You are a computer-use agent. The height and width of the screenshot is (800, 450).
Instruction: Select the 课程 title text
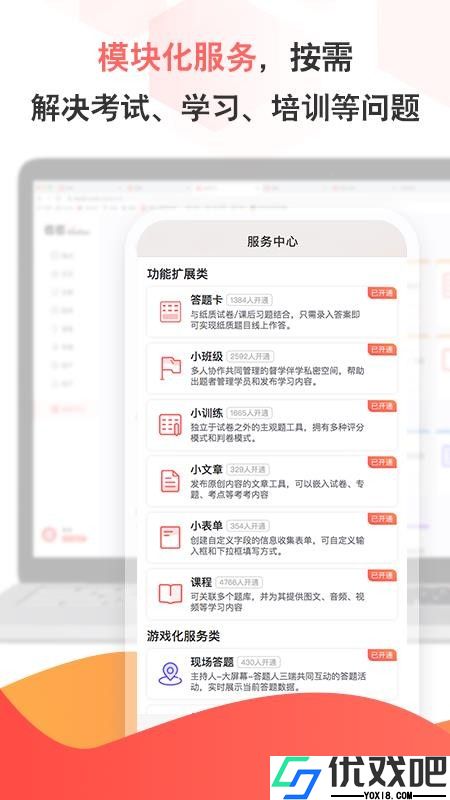[x=201, y=582]
